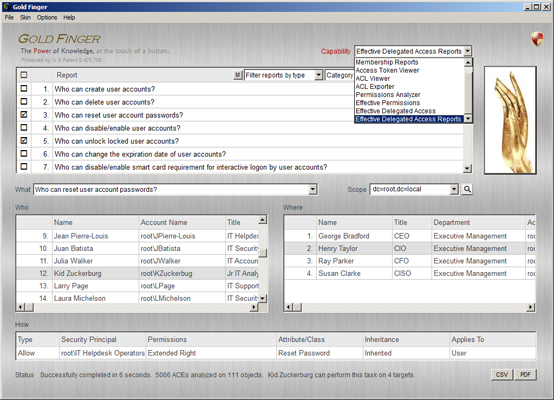Image resolution: width=554 pixels, height=400 pixels.
Task: Select Susan Clarke in Where table
Action: [410, 273]
